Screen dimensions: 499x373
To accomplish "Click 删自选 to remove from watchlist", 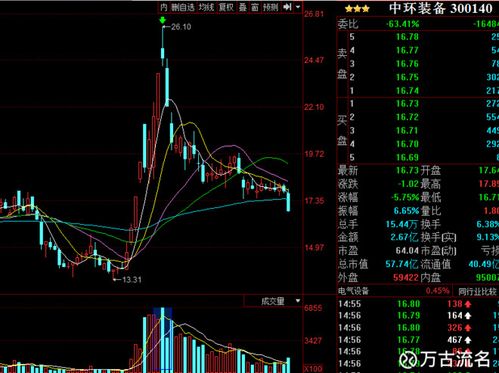I will (x=182, y=7).
